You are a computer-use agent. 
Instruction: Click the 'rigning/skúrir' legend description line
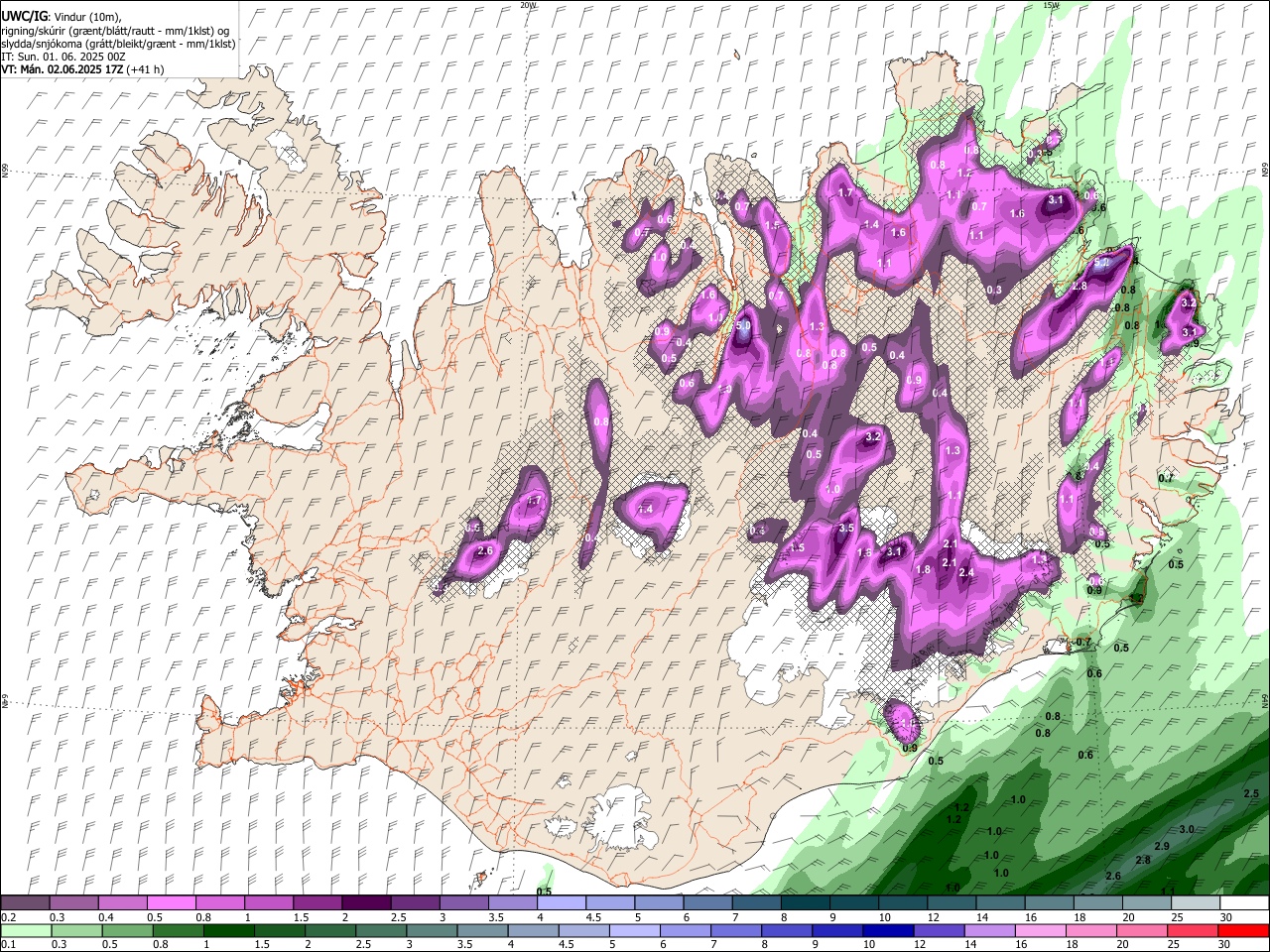115,31
